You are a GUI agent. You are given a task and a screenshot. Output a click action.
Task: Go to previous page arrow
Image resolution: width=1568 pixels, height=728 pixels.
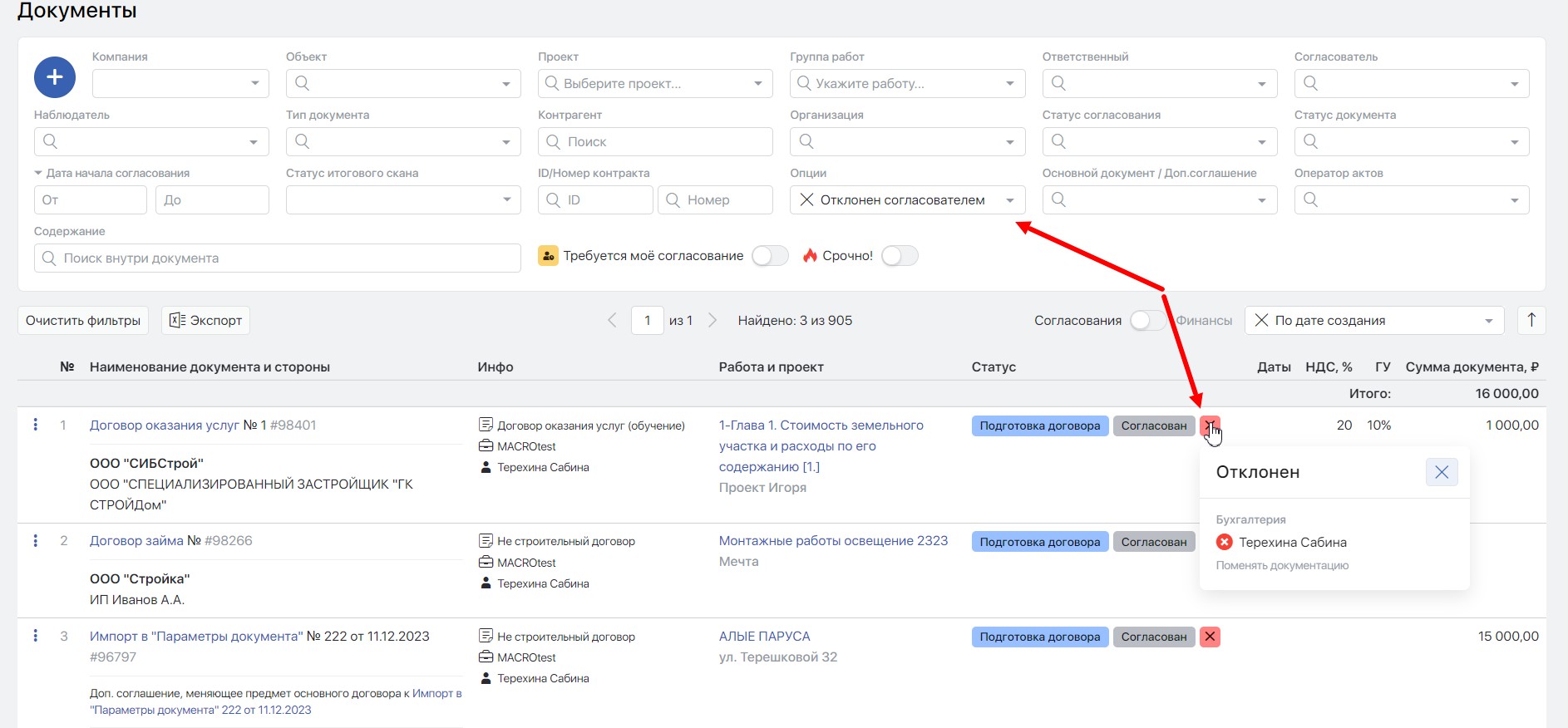point(612,320)
